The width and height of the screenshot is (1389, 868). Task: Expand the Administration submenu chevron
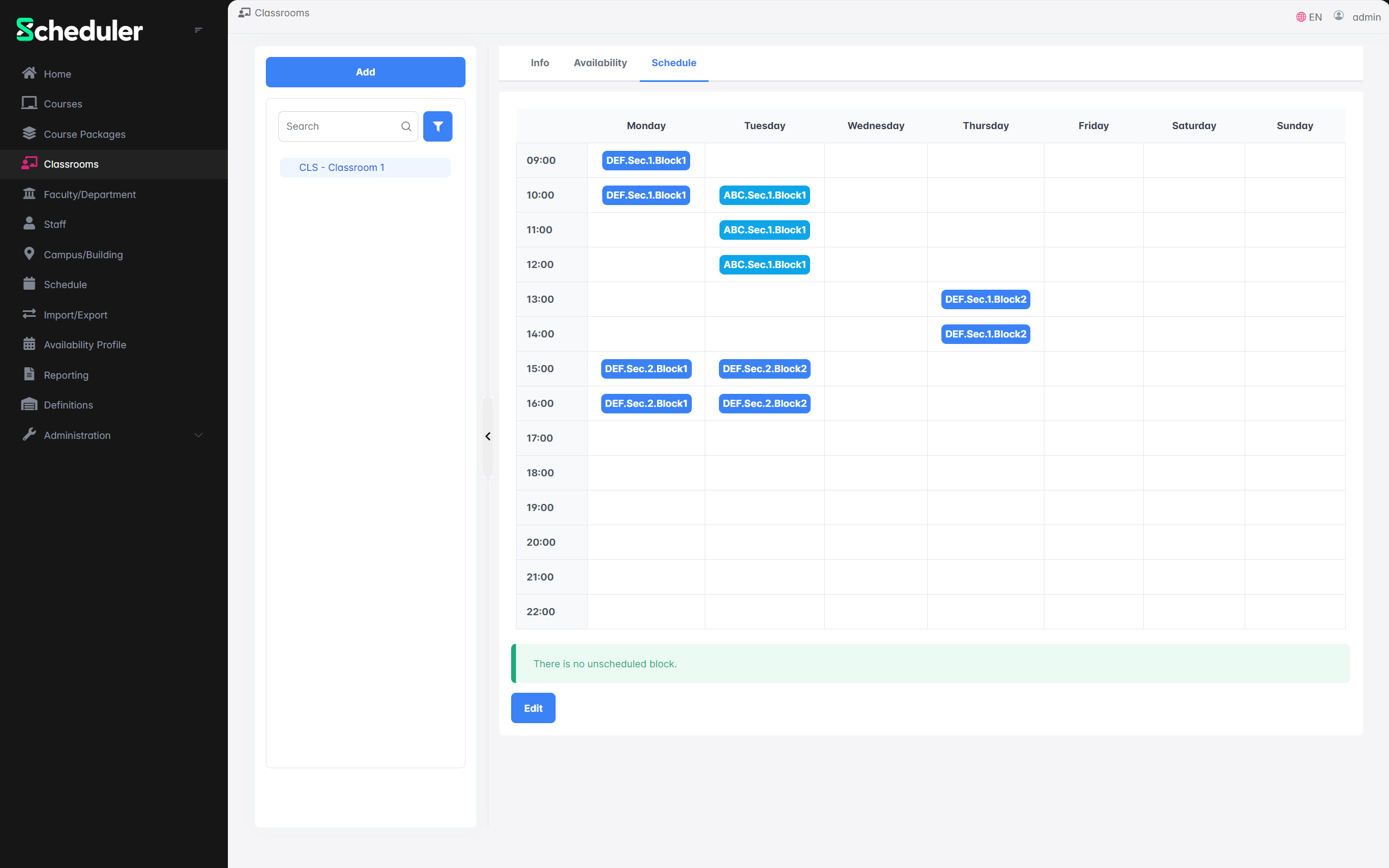199,435
